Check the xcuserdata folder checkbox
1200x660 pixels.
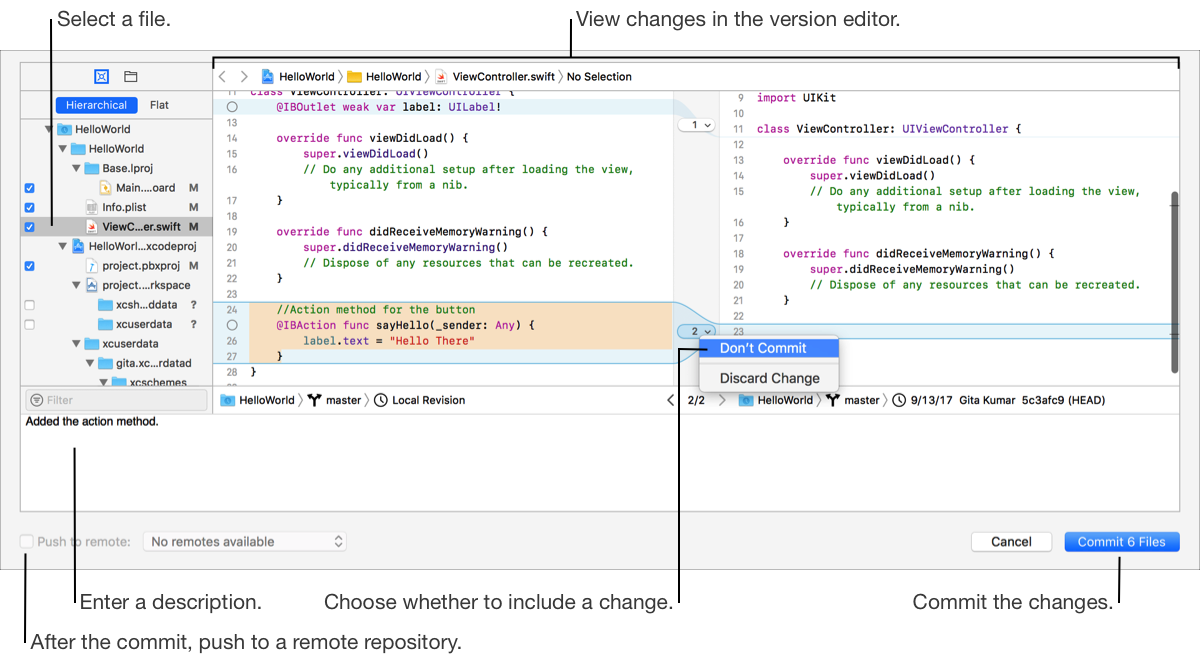coord(29,324)
